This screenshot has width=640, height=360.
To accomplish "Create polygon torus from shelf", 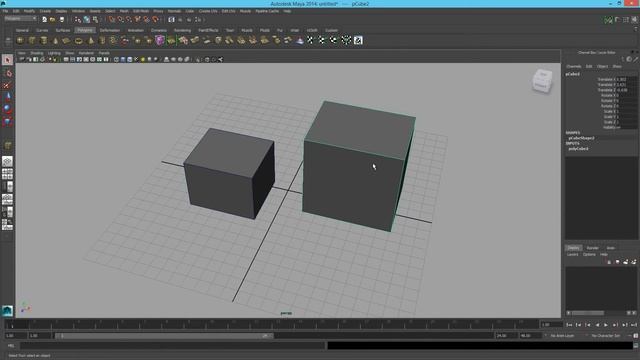I will 78,40.
